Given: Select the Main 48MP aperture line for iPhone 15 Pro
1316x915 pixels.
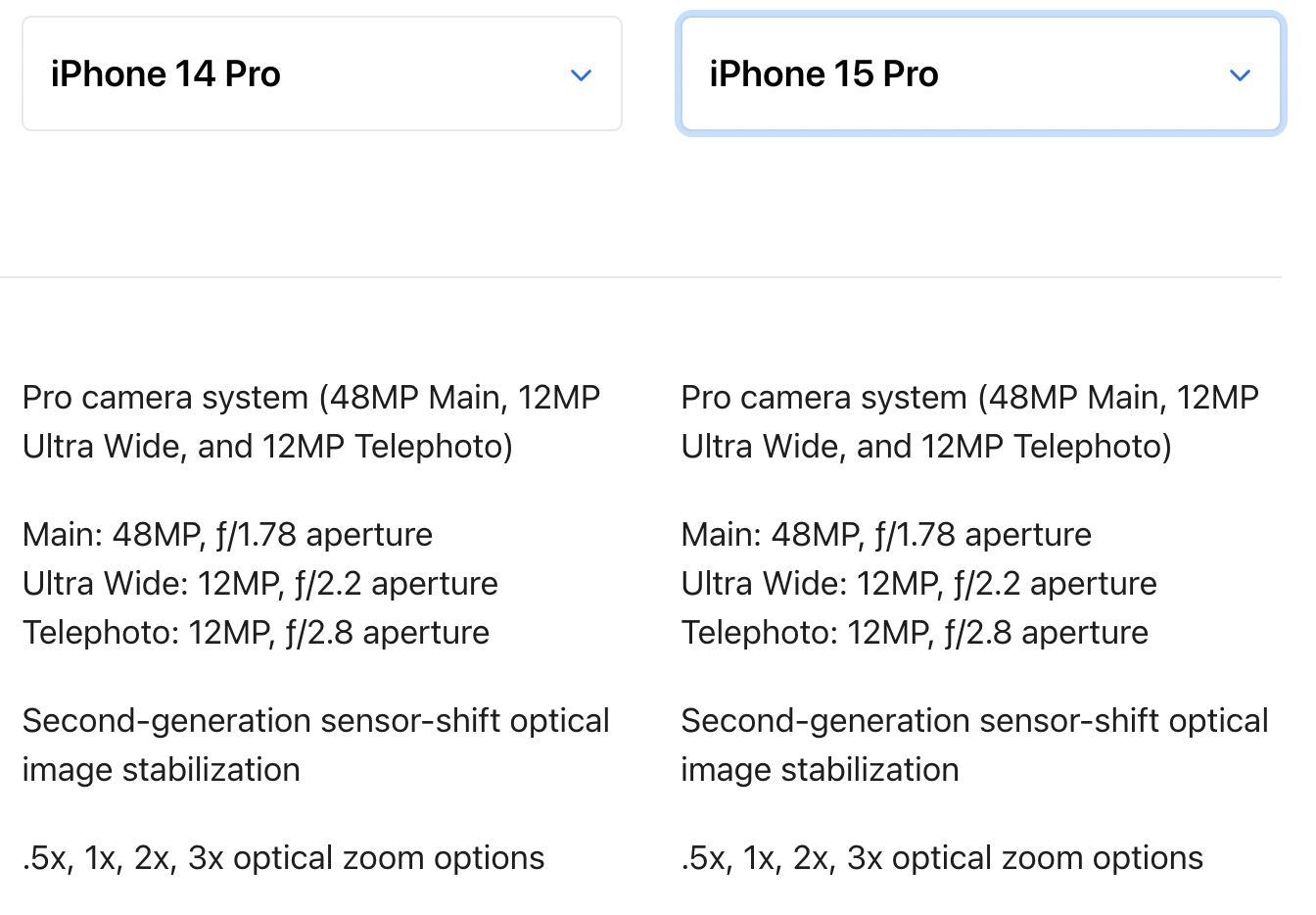Looking at the screenshot, I should 886,535.
